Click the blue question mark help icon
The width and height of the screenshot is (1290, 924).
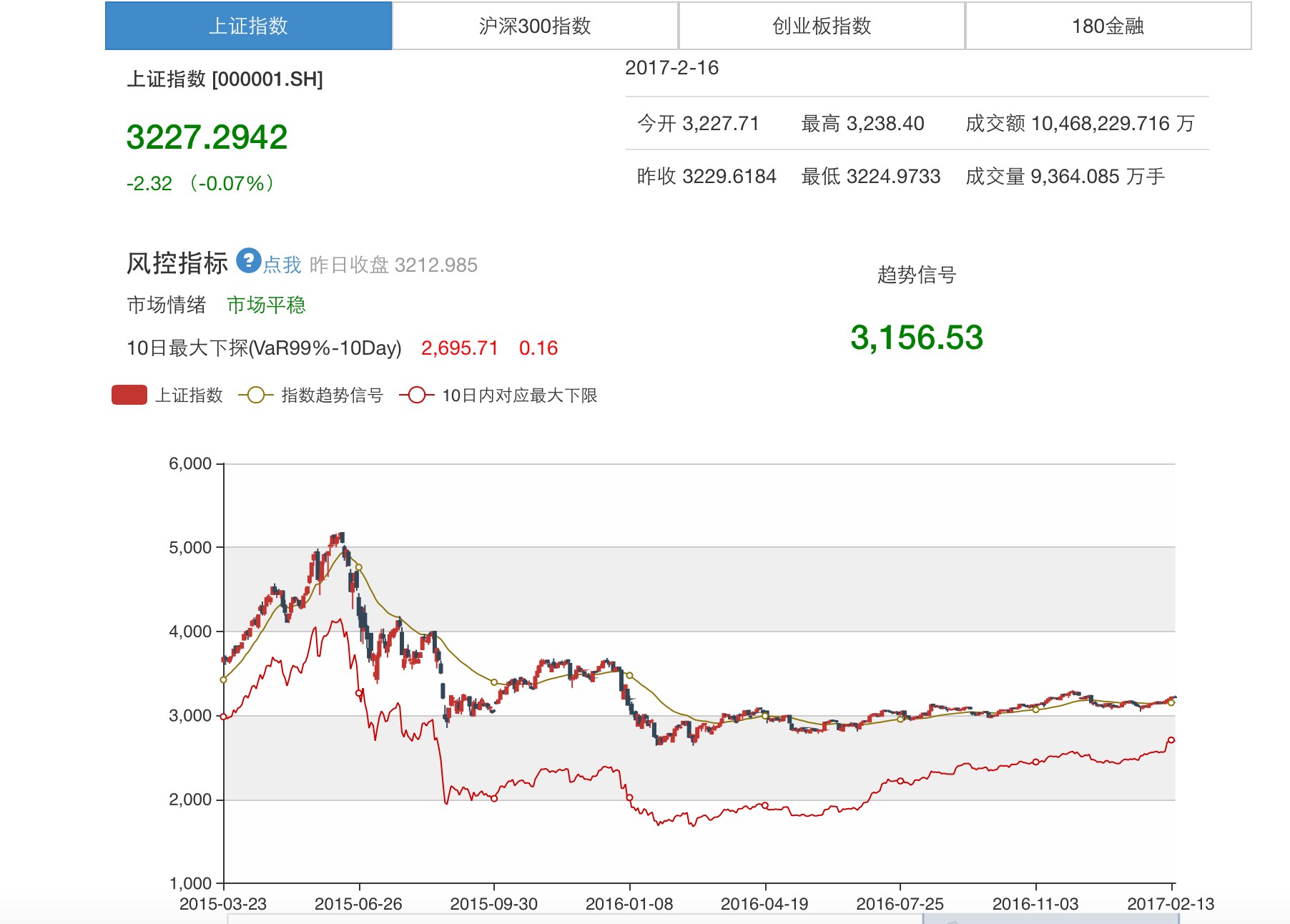[248, 261]
